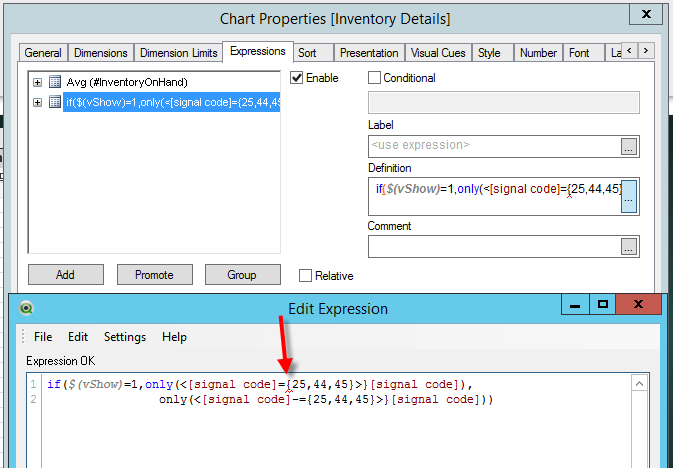Click the table icon beside Avg (#InventoryOnHand)

55,82
